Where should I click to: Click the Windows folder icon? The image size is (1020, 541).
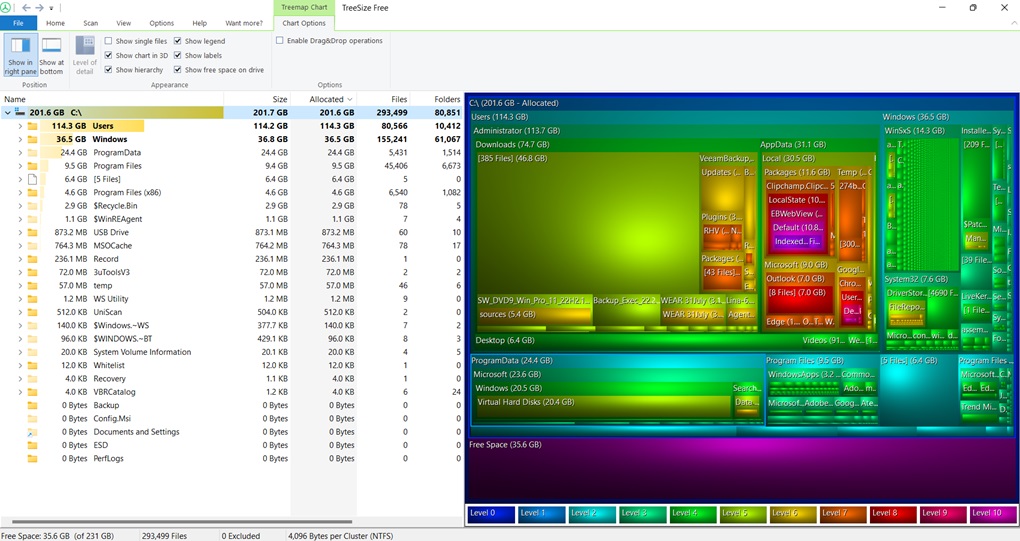(x=33, y=139)
